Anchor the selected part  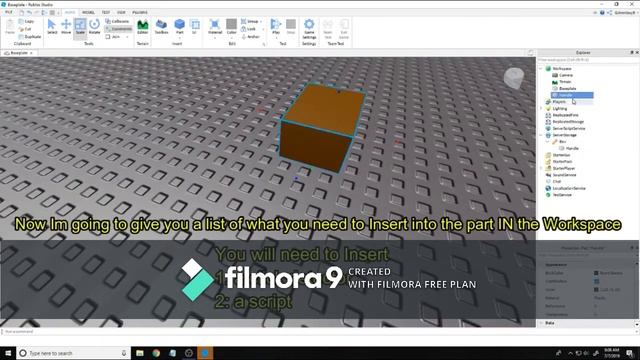[x=250, y=37]
